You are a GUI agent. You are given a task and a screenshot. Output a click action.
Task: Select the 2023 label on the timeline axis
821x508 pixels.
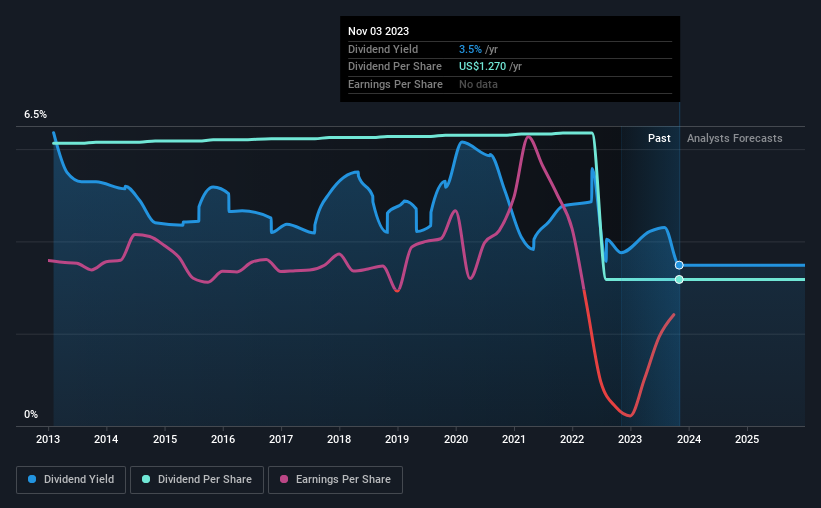(x=630, y=439)
